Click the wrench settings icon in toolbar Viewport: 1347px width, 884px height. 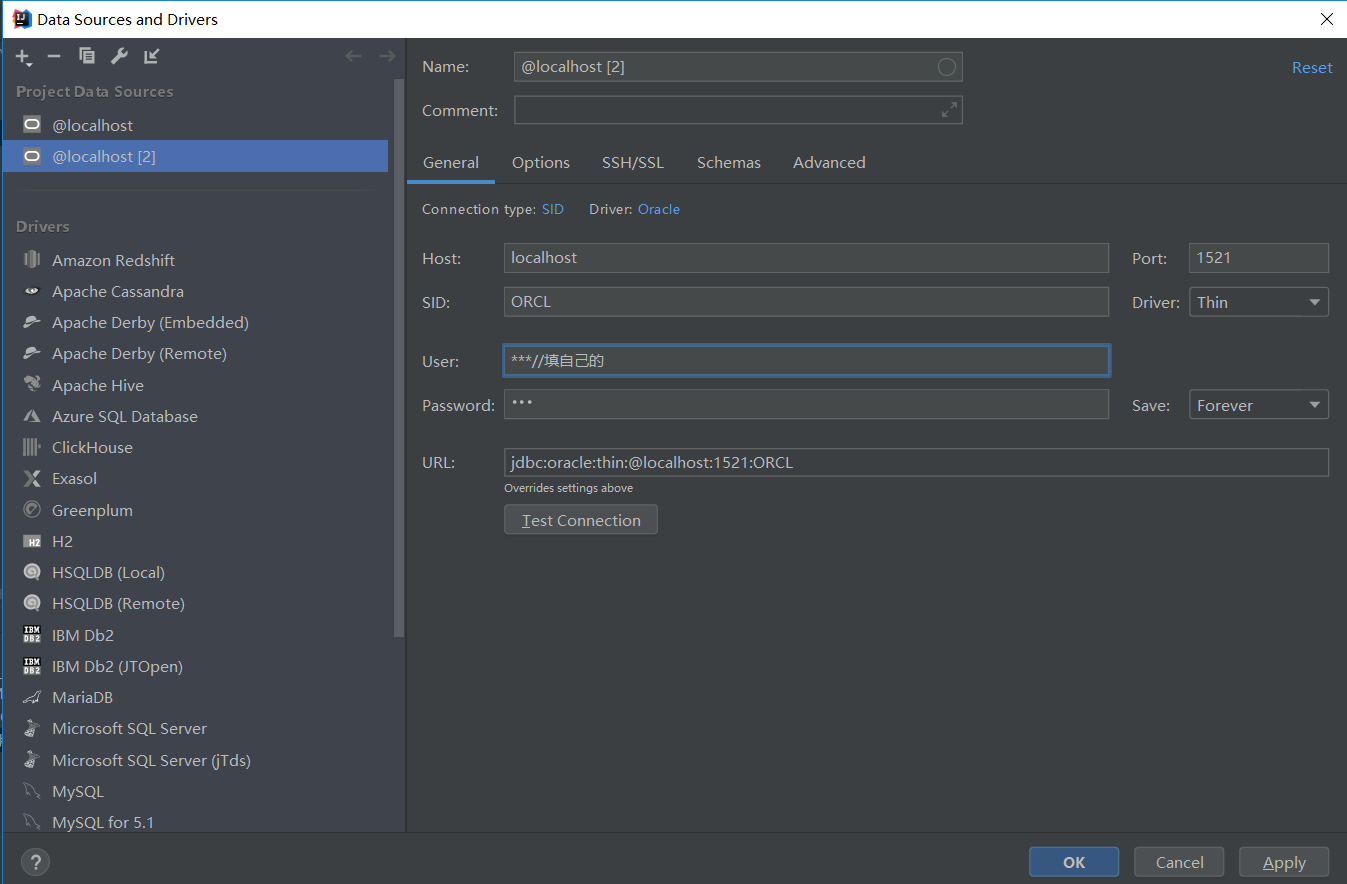click(x=119, y=56)
